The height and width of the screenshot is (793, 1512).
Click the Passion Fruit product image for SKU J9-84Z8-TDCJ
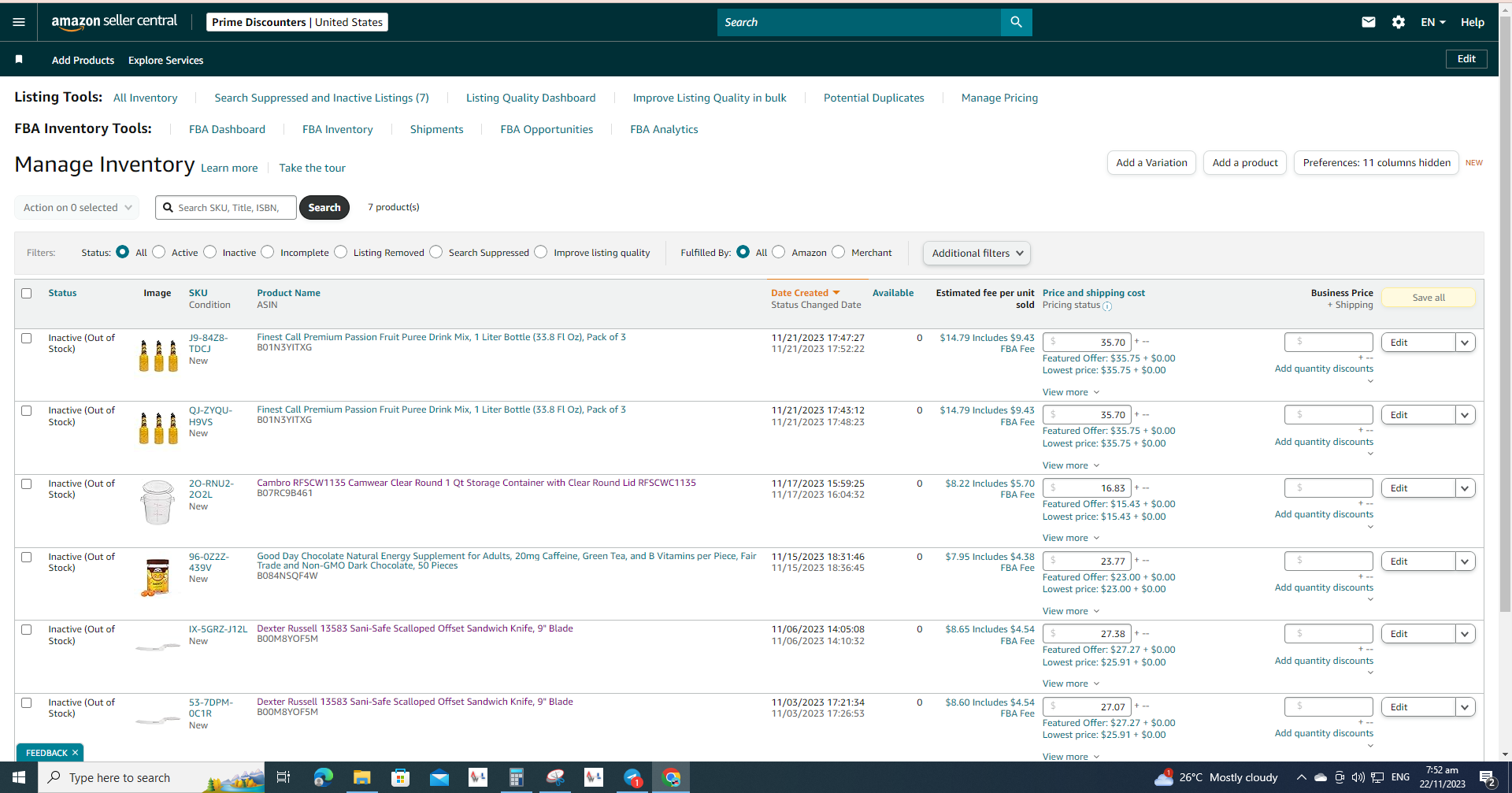[x=158, y=355]
